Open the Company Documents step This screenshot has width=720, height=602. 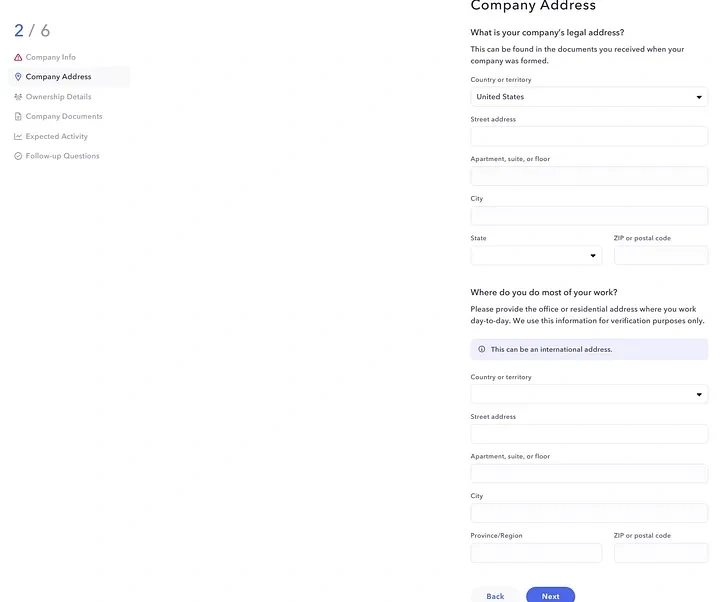click(x=64, y=117)
